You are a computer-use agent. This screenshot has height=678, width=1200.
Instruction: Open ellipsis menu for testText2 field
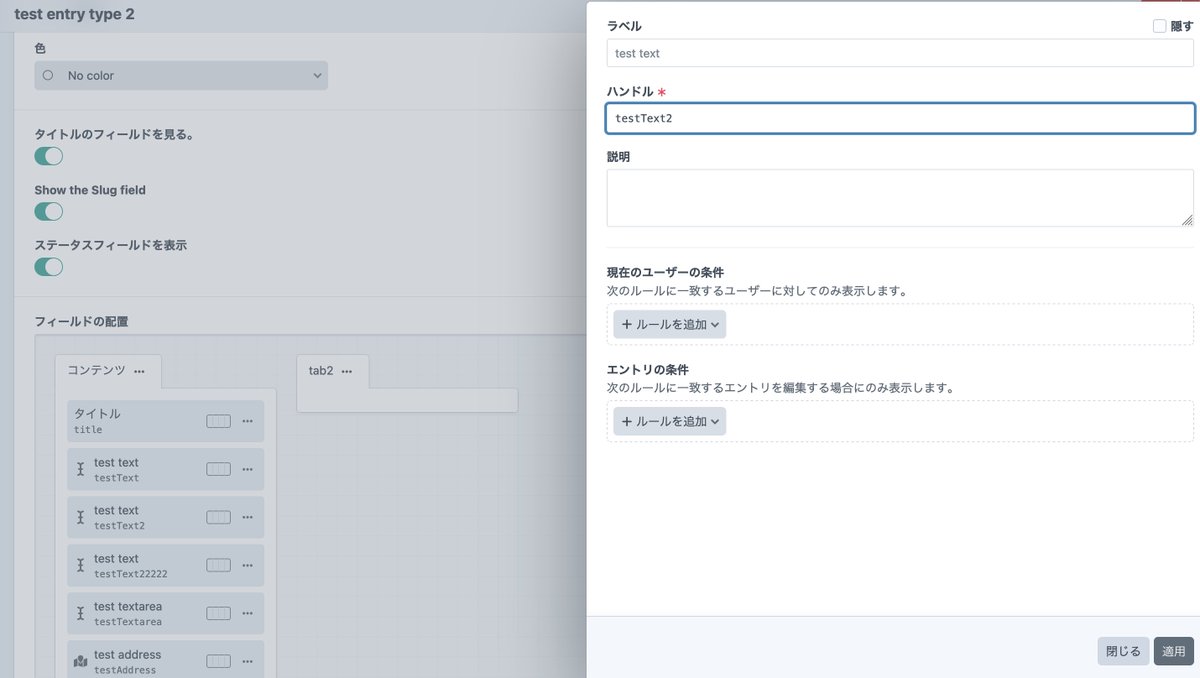click(247, 517)
